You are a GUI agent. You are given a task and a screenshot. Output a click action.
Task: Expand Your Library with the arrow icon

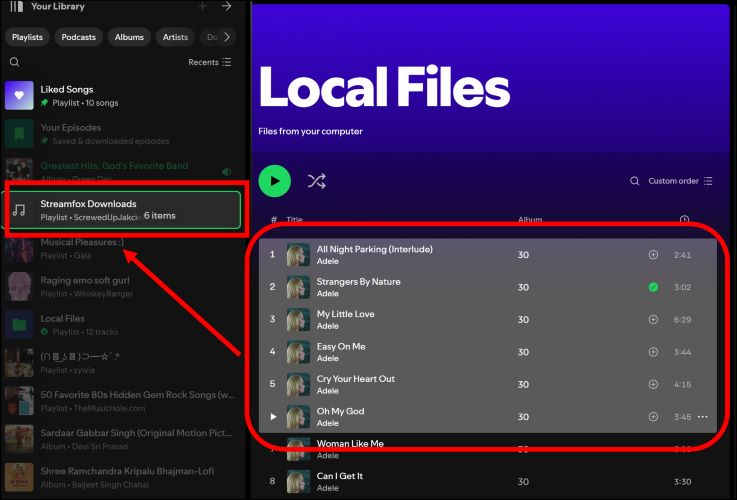tap(227, 7)
